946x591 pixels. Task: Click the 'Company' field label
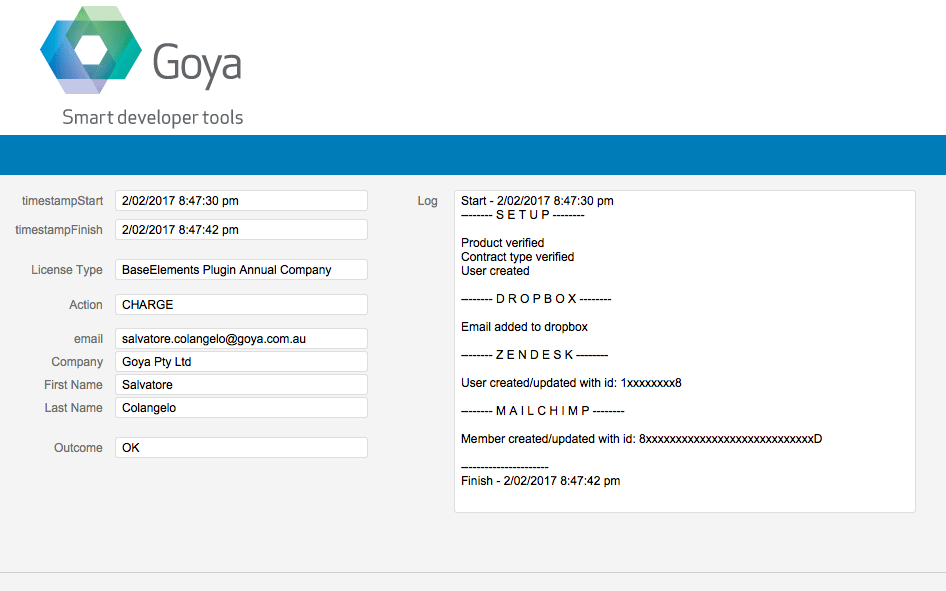[x=77, y=362]
